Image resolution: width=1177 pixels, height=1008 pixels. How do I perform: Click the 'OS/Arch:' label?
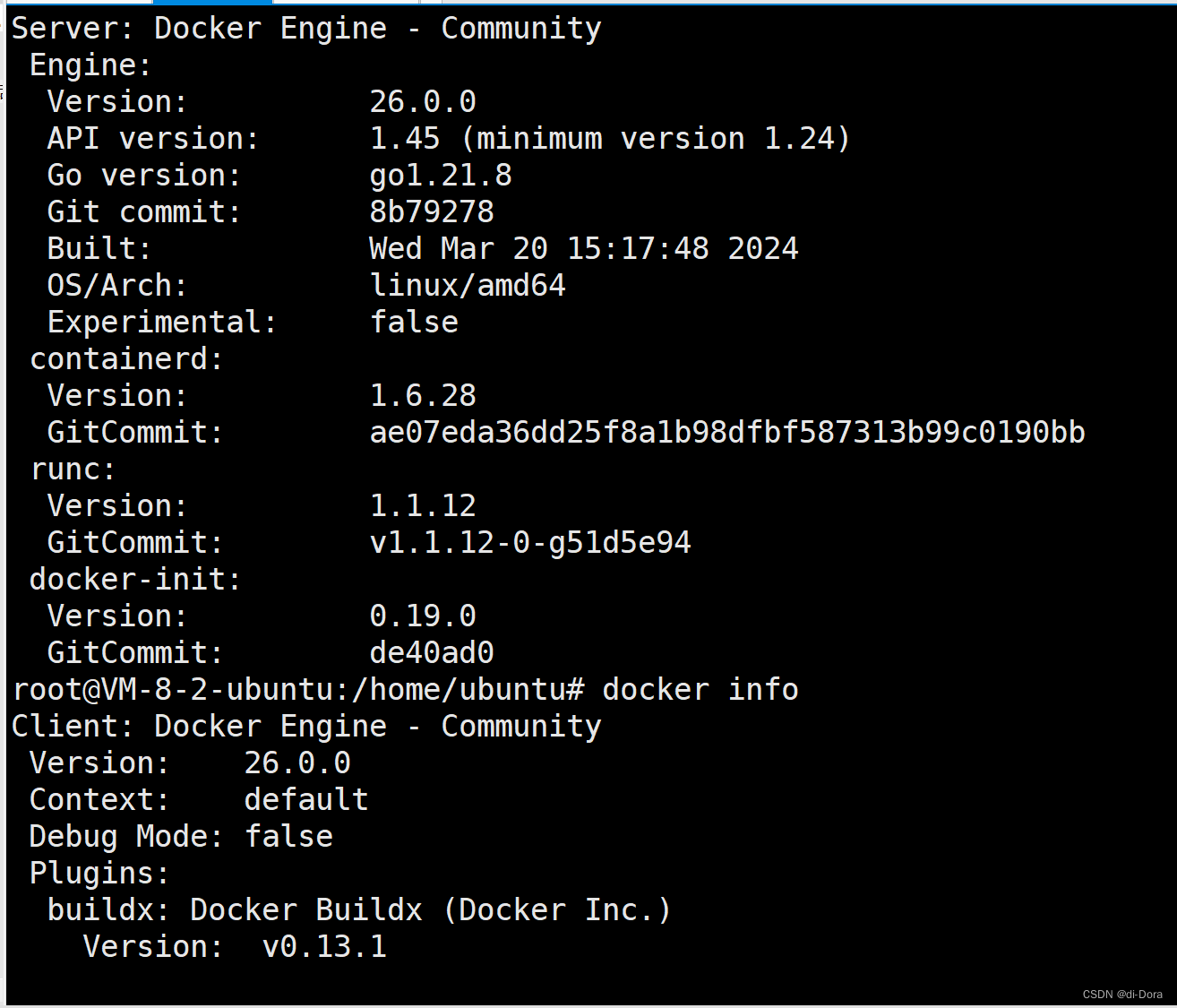click(117, 286)
